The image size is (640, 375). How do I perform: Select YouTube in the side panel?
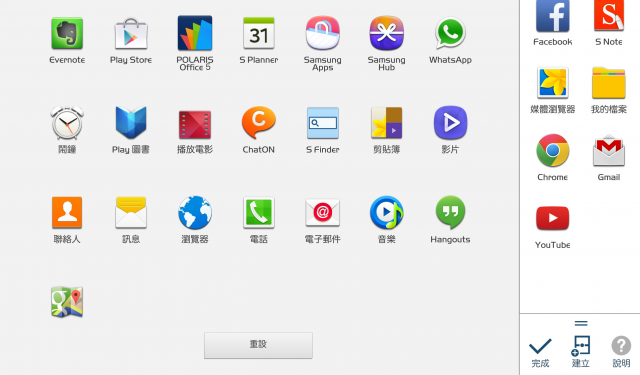[553, 218]
